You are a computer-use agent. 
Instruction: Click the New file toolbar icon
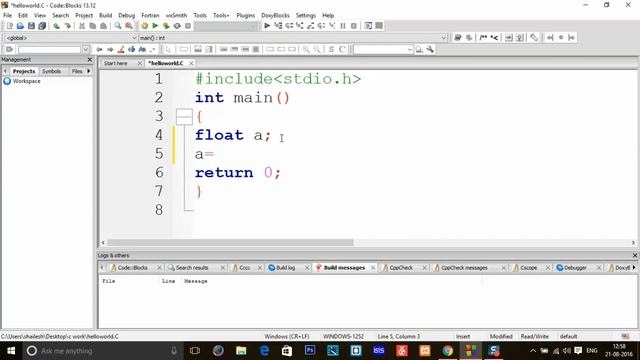coord(10,26)
